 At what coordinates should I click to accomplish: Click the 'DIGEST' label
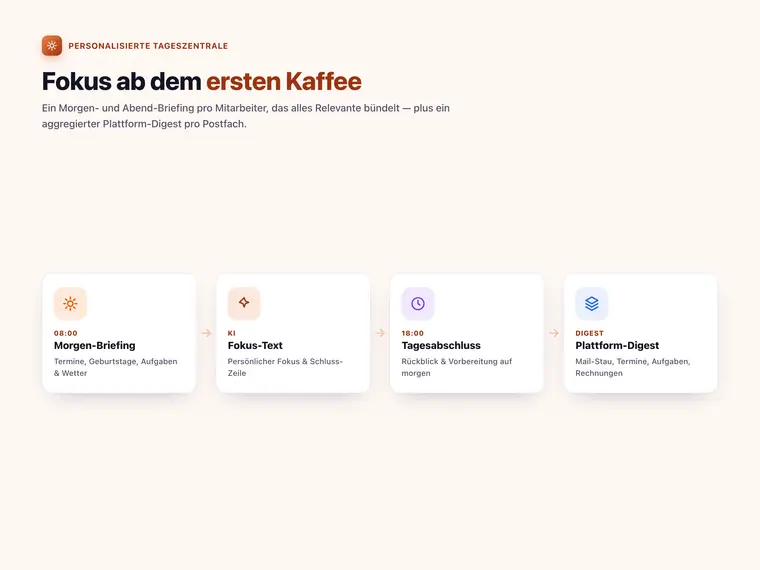[x=589, y=333]
